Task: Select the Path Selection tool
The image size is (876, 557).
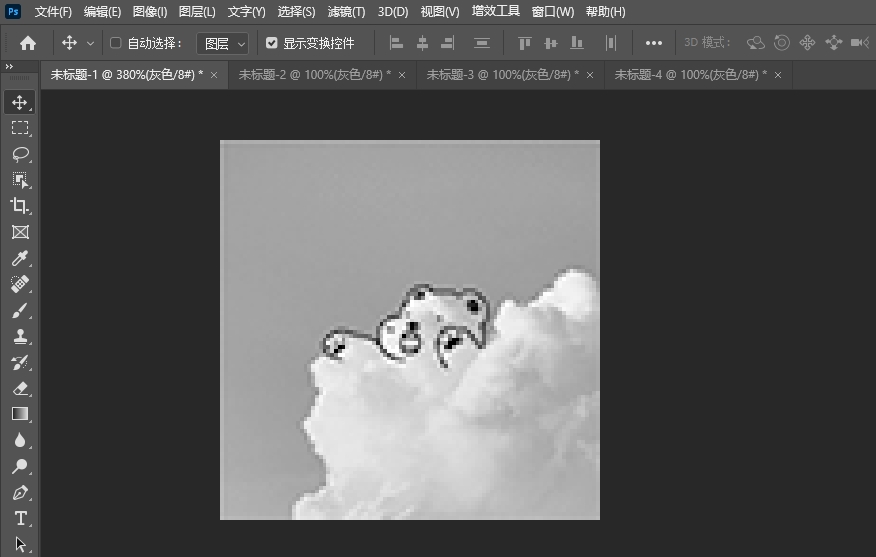Action: pos(20,544)
